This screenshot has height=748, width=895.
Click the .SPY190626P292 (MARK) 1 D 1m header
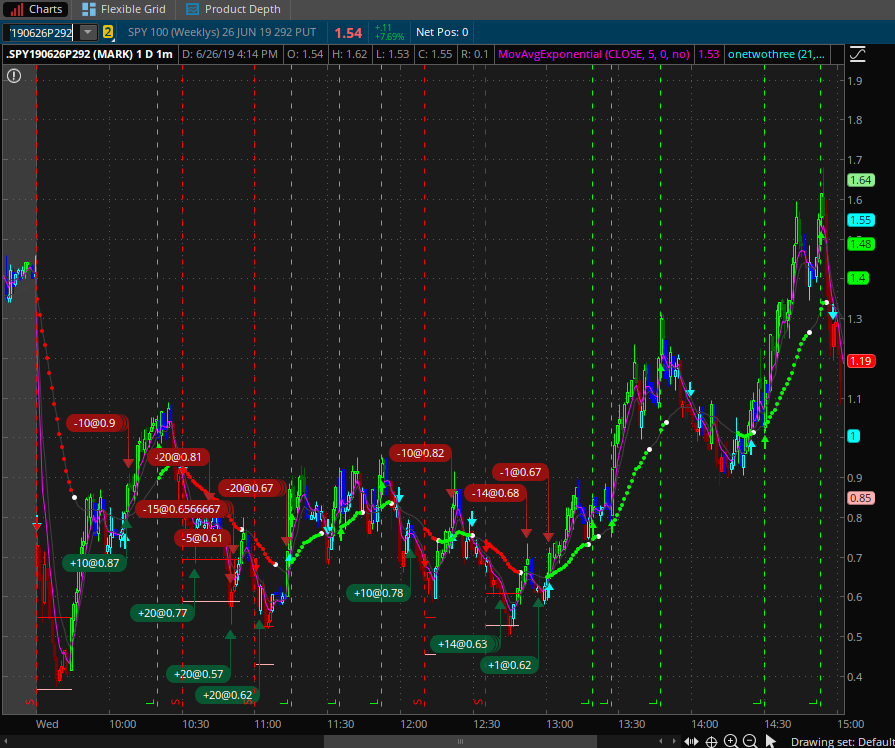[x=90, y=54]
